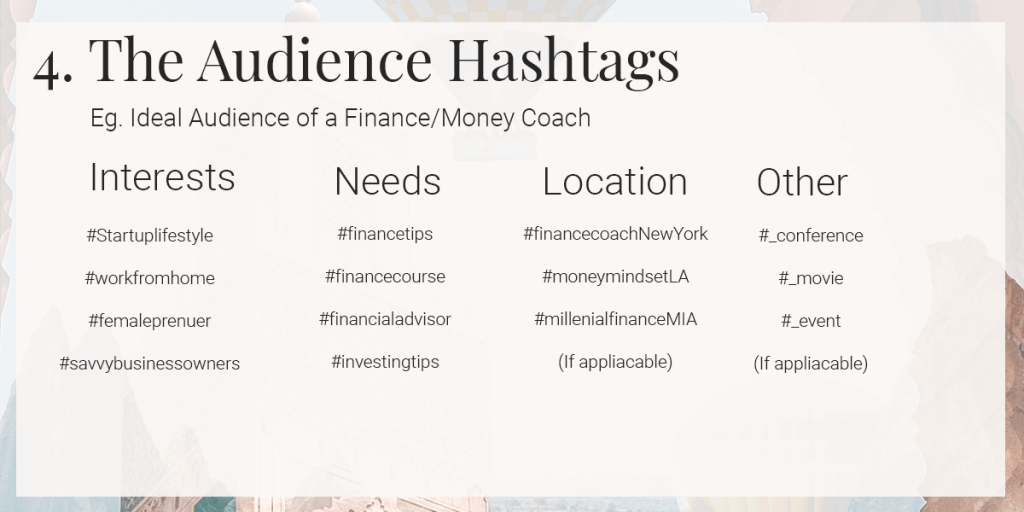1024x512 pixels.
Task: Select the #_movie hashtag
Action: pyautogui.click(x=810, y=278)
